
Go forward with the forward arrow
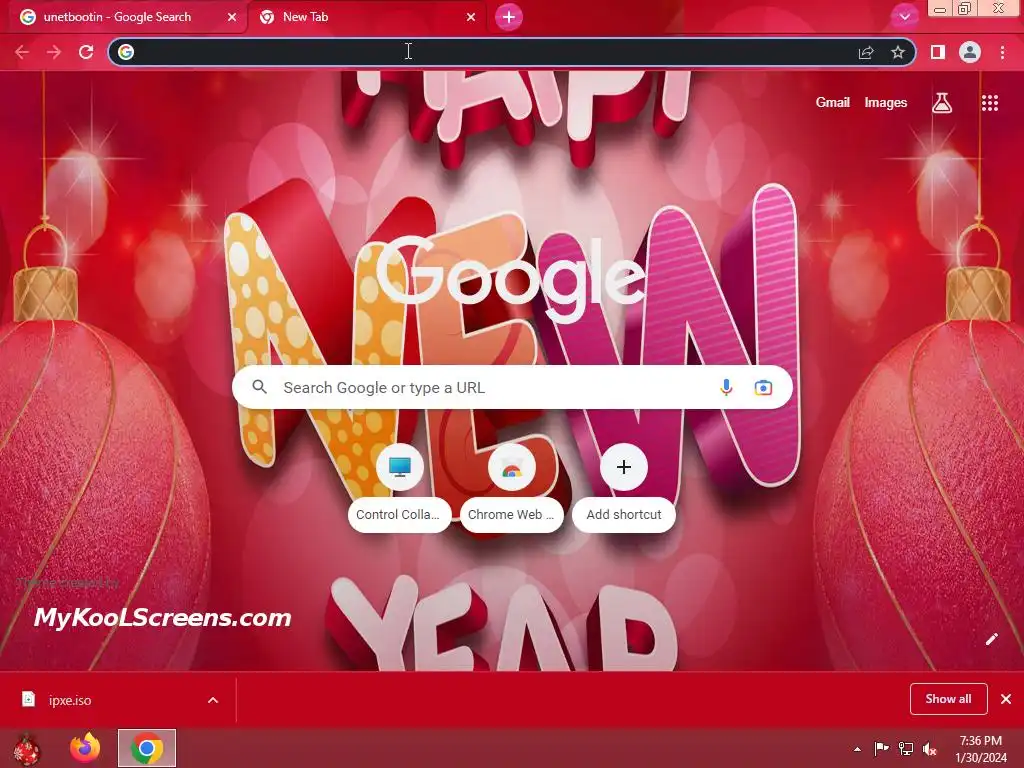[x=54, y=52]
